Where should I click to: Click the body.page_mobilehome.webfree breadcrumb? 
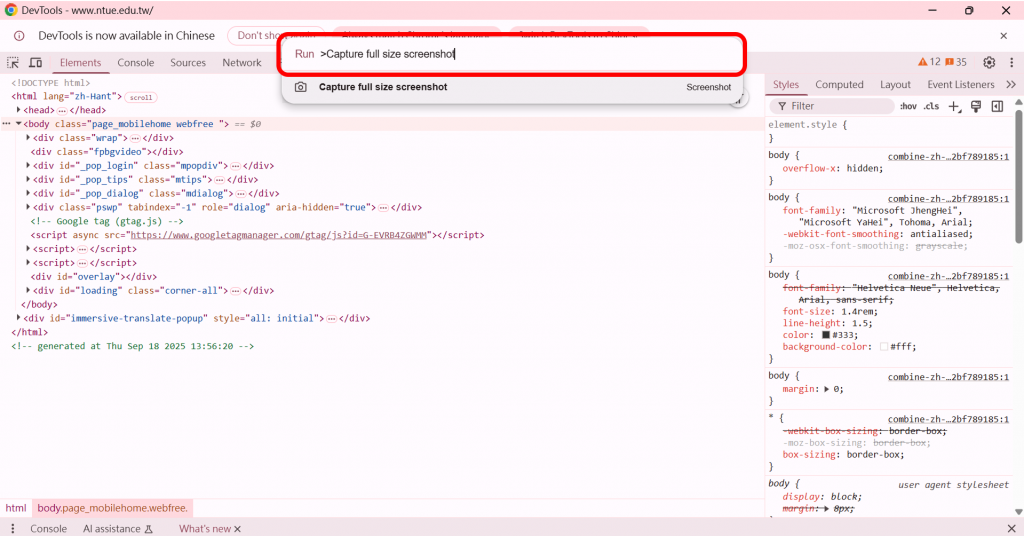[112, 508]
